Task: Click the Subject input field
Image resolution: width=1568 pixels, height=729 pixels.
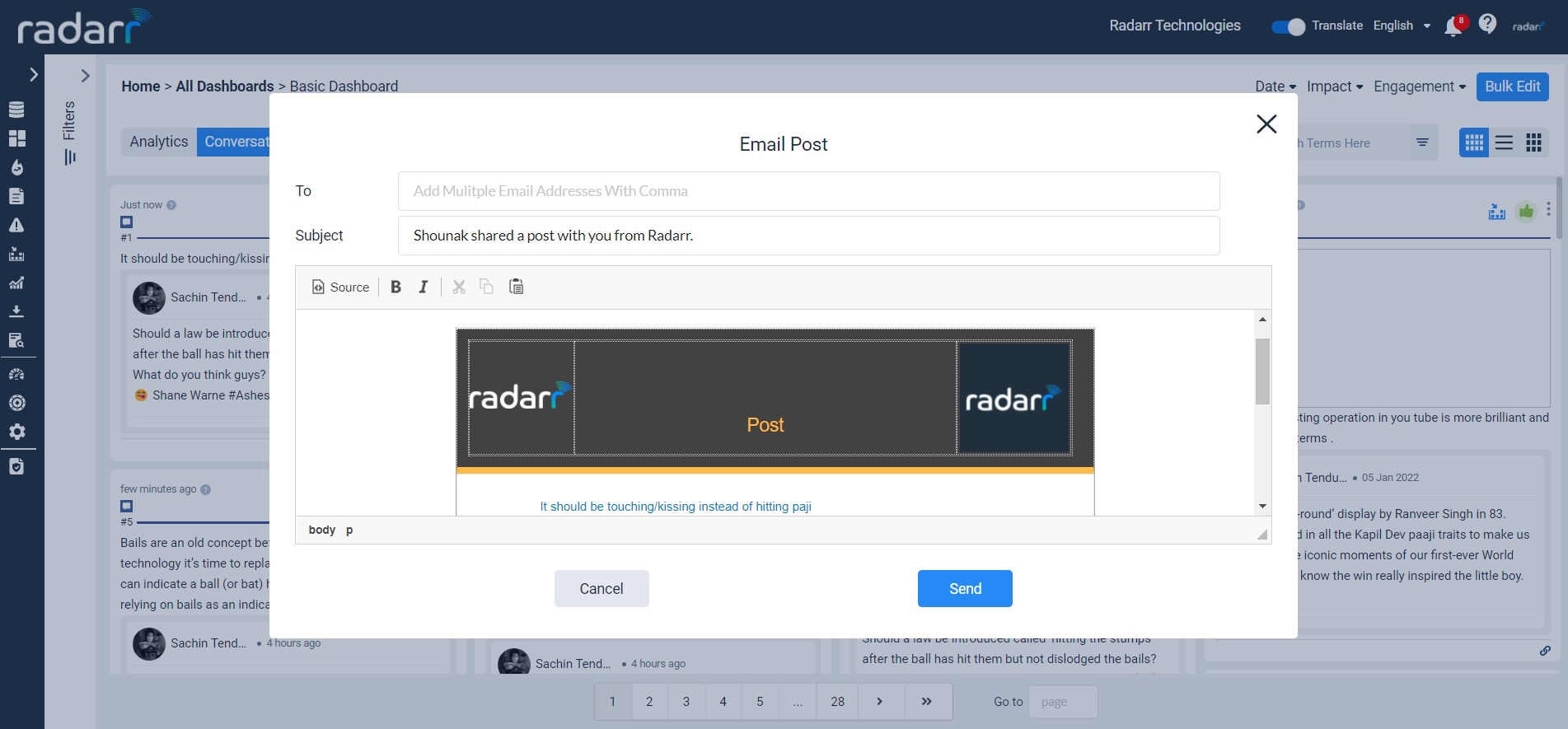Action: (808, 236)
